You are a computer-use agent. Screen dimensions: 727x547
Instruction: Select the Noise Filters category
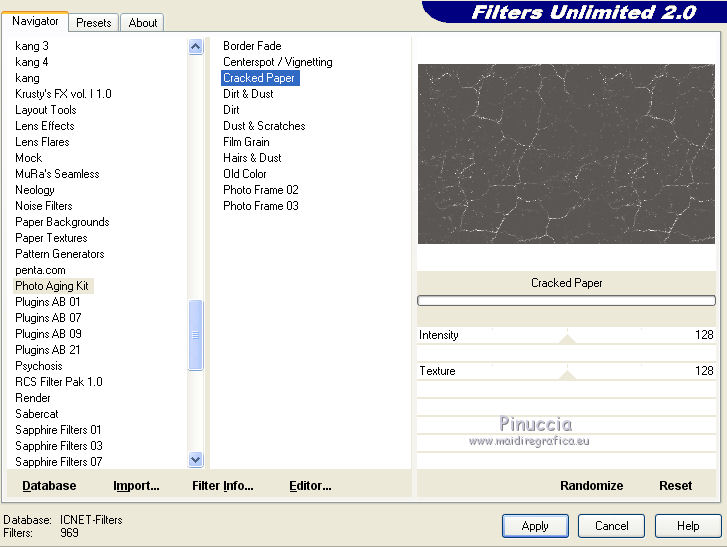click(x=44, y=206)
